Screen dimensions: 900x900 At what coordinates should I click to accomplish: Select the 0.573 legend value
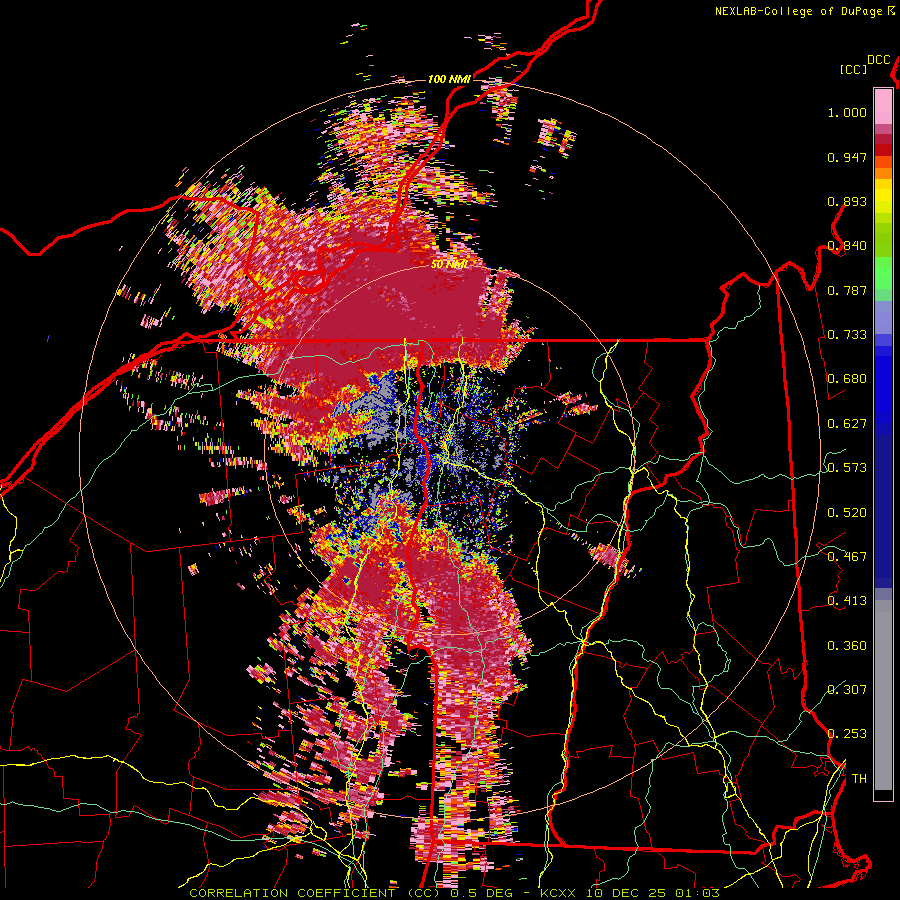point(847,468)
